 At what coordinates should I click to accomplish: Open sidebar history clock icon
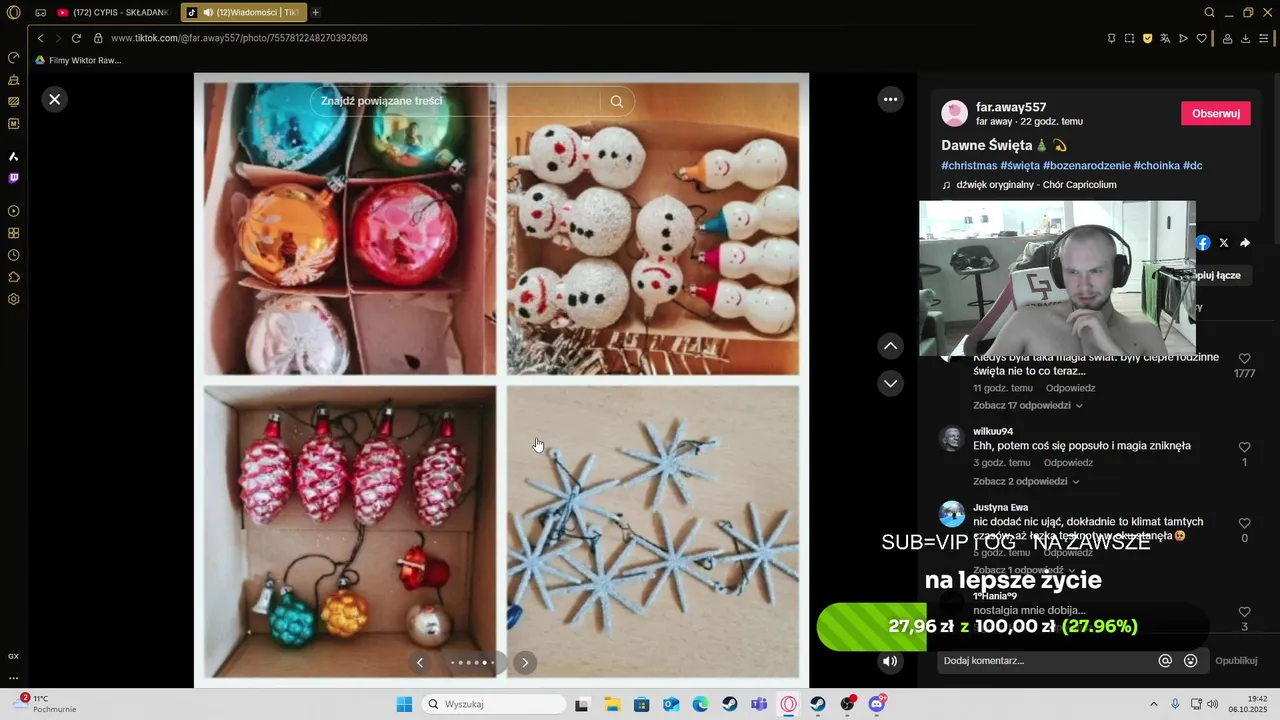[x=13, y=255]
